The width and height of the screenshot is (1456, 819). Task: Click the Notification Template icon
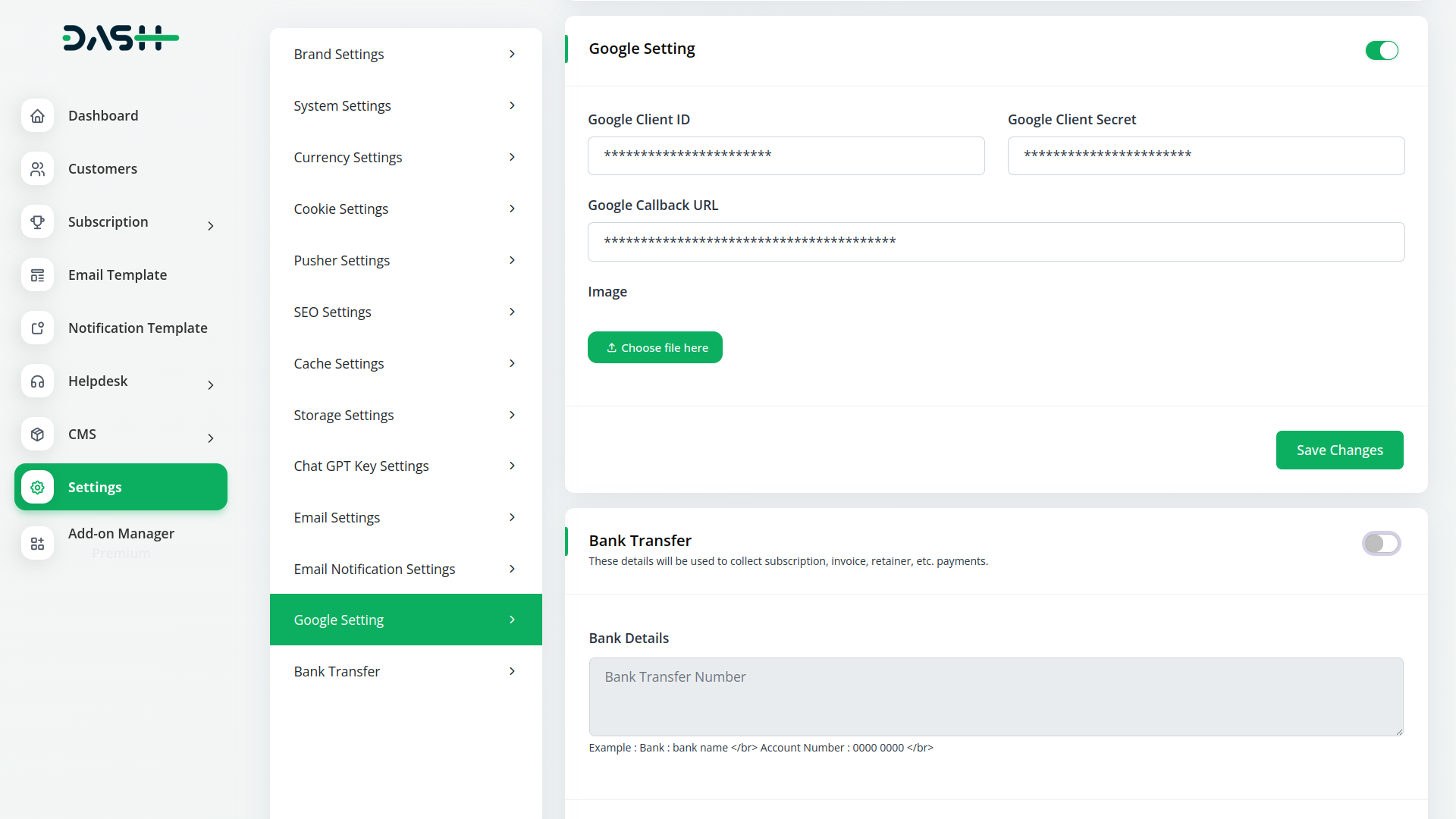[37, 328]
